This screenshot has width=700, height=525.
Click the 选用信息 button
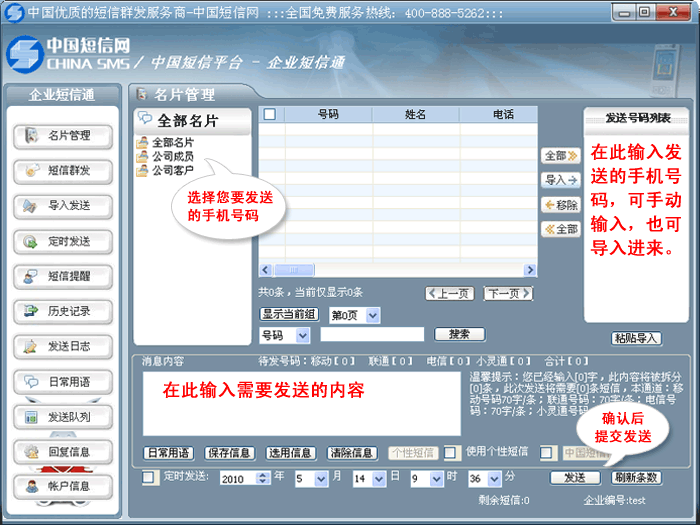pyautogui.click(x=291, y=453)
